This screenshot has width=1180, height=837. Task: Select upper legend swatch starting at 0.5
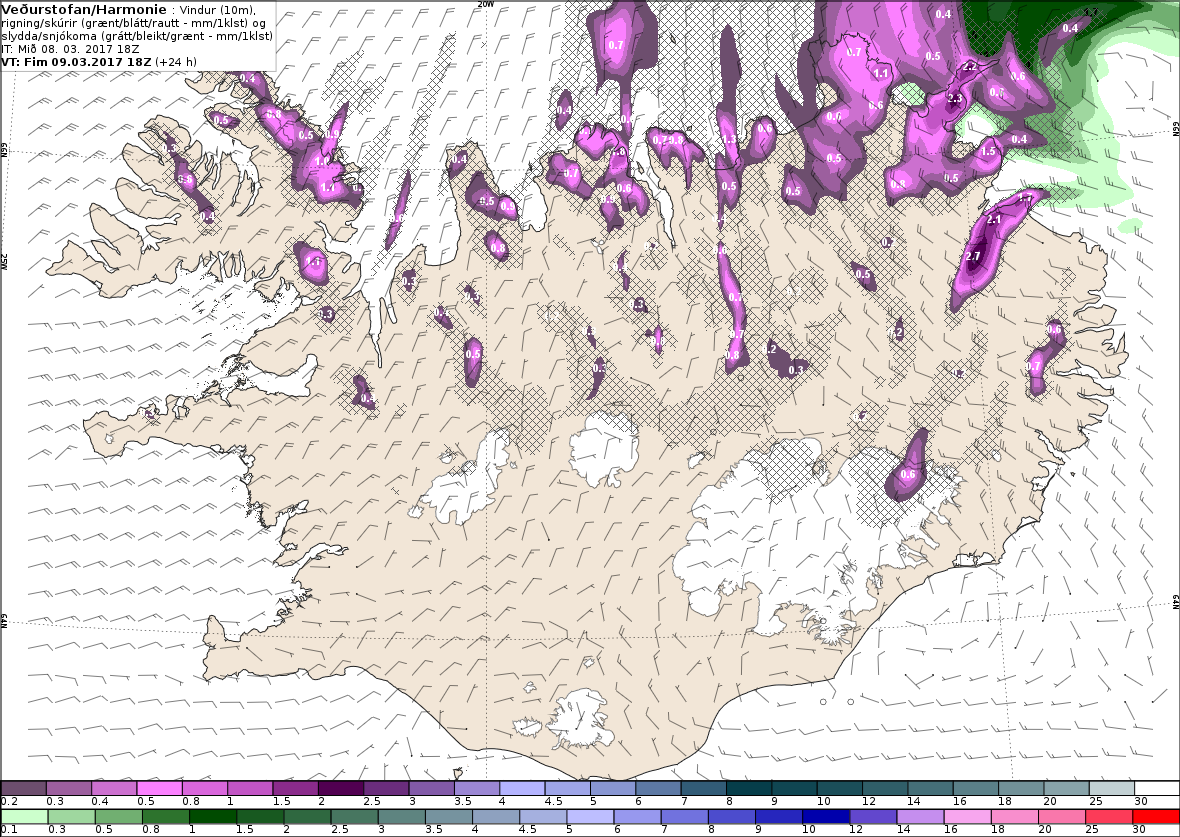pyautogui.click(x=160, y=789)
